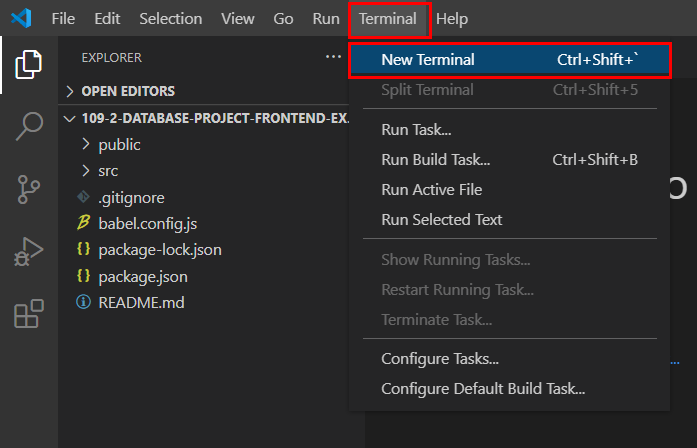Click Configure Default Build Task entry
Image resolution: width=697 pixels, height=448 pixels.
tap(483, 388)
